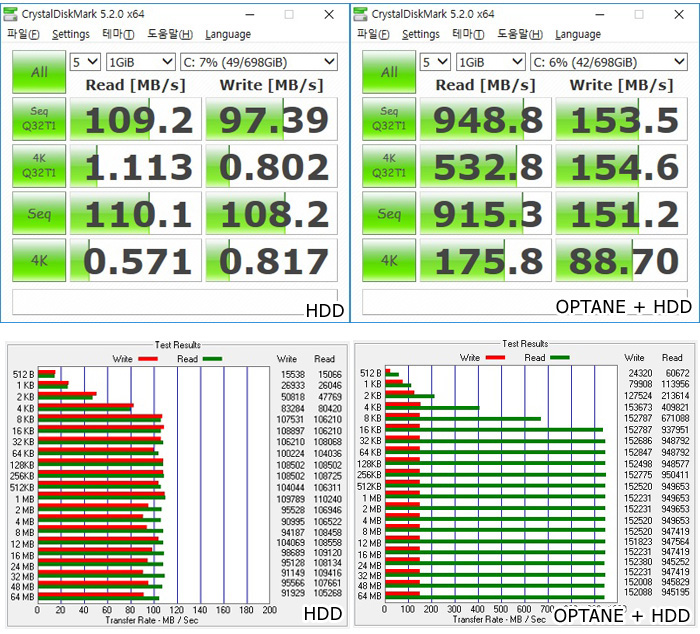Run Seq test in OPTANE + HDD window
Viewport: 700px width, 634px height.
(x=389, y=213)
